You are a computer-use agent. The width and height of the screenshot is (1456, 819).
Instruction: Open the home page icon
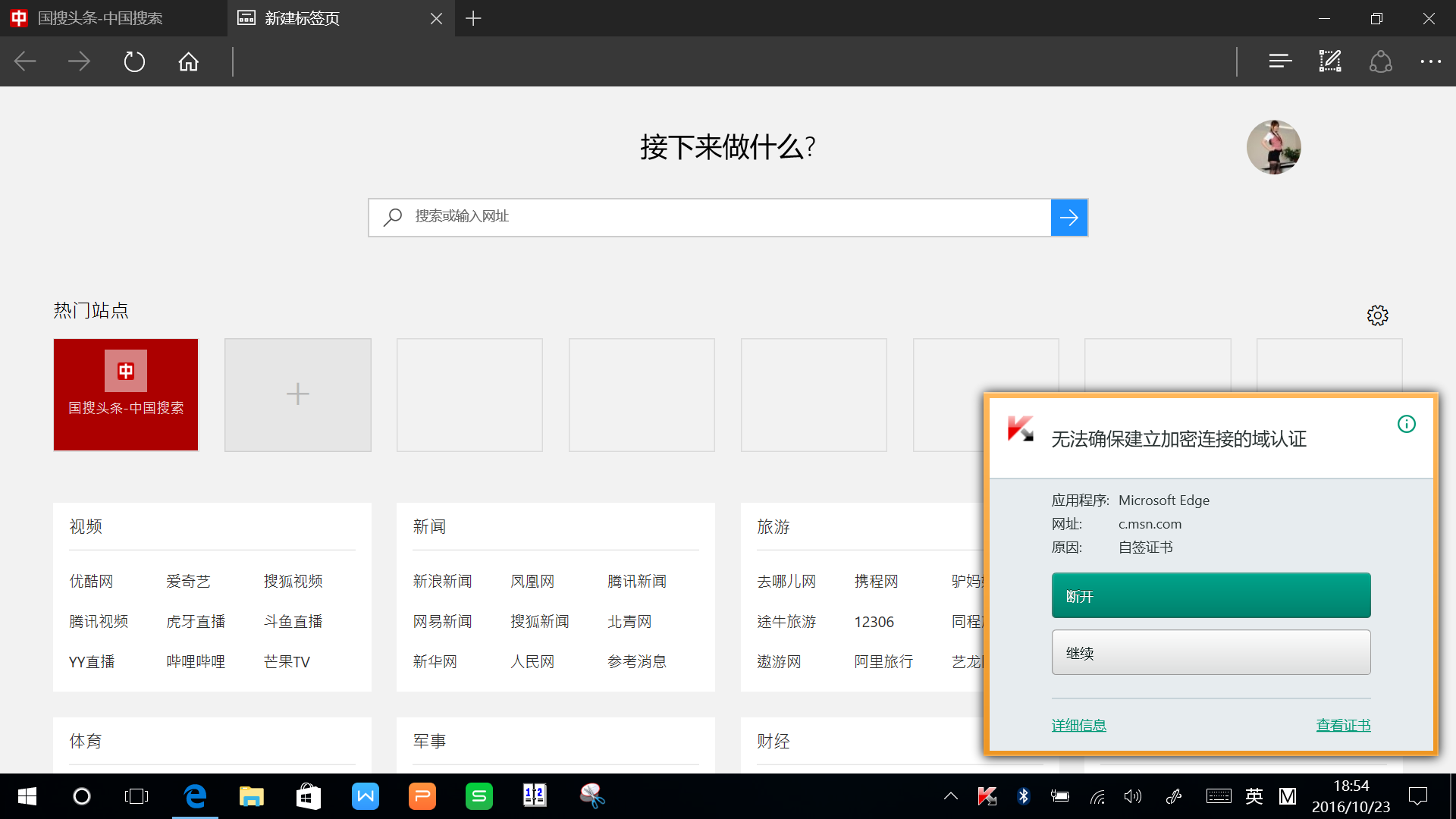click(188, 61)
